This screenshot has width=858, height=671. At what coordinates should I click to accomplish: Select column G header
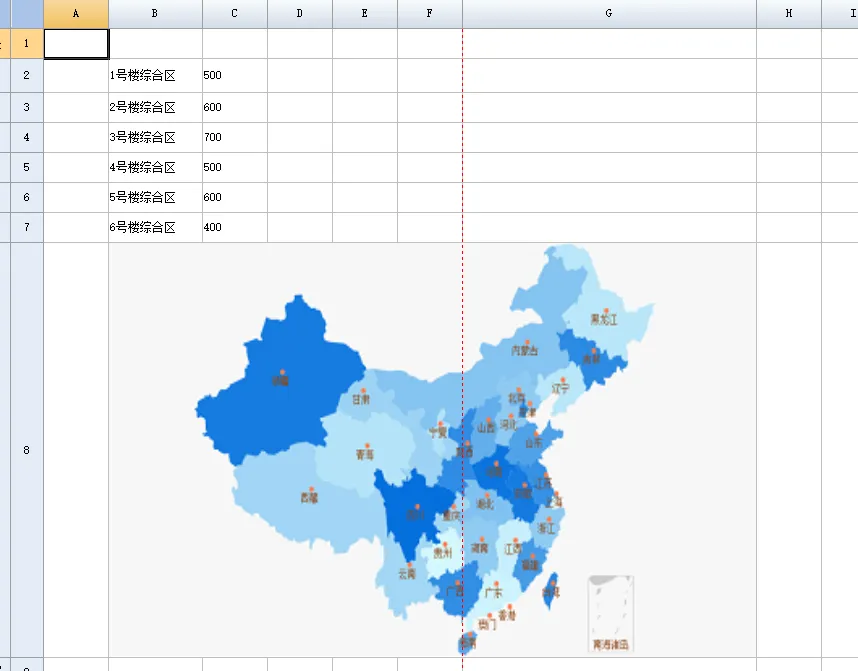609,13
